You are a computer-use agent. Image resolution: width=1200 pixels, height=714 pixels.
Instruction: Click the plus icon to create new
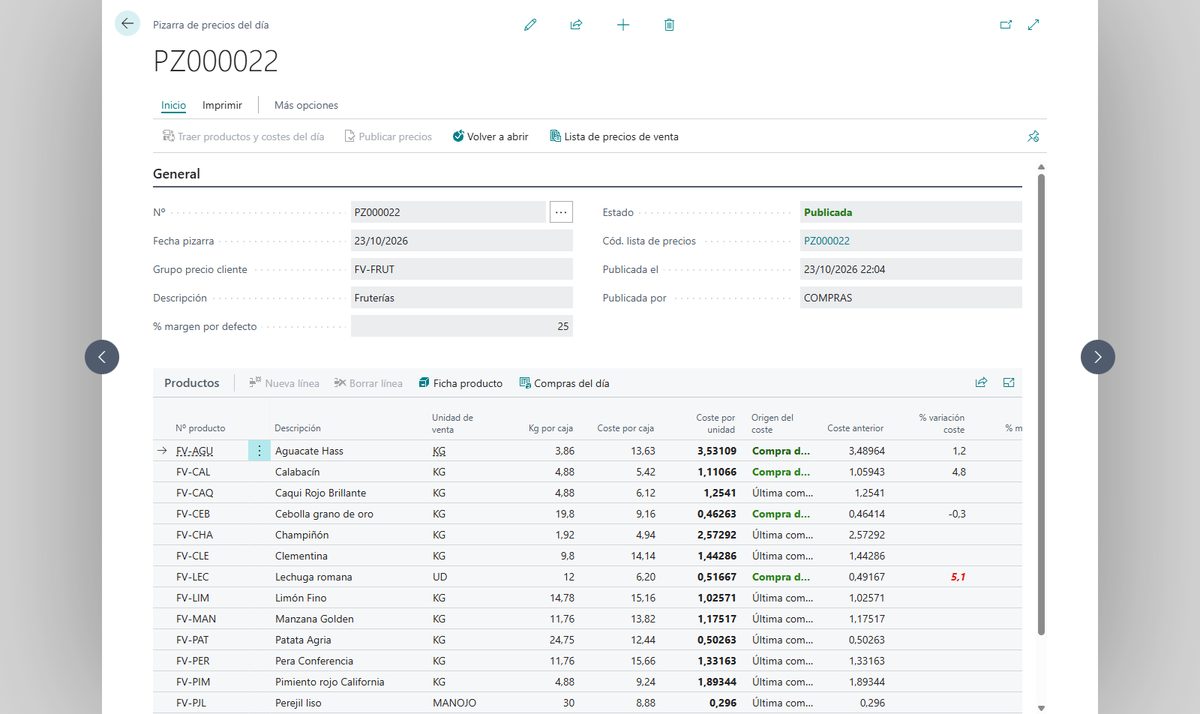[x=623, y=25]
